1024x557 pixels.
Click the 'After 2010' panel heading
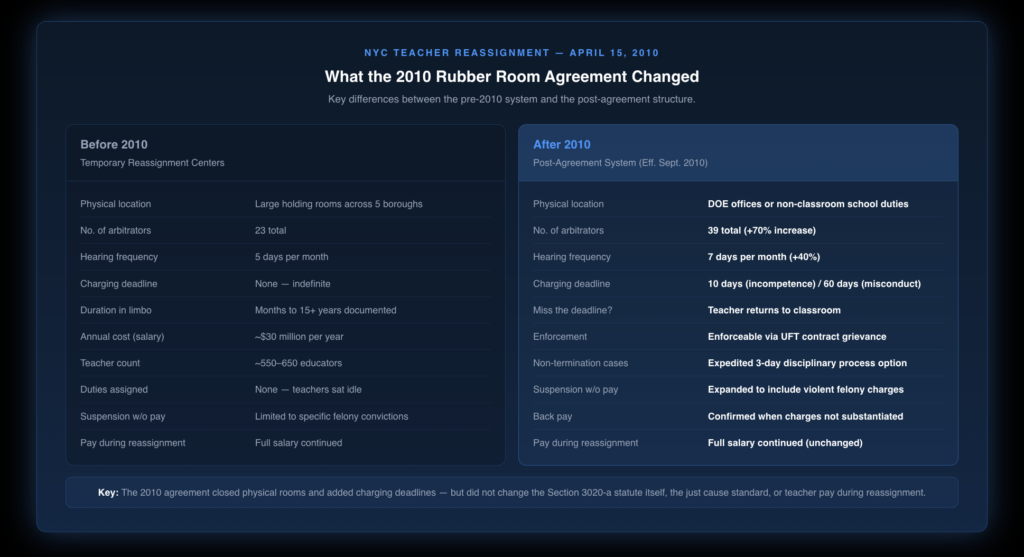point(561,145)
